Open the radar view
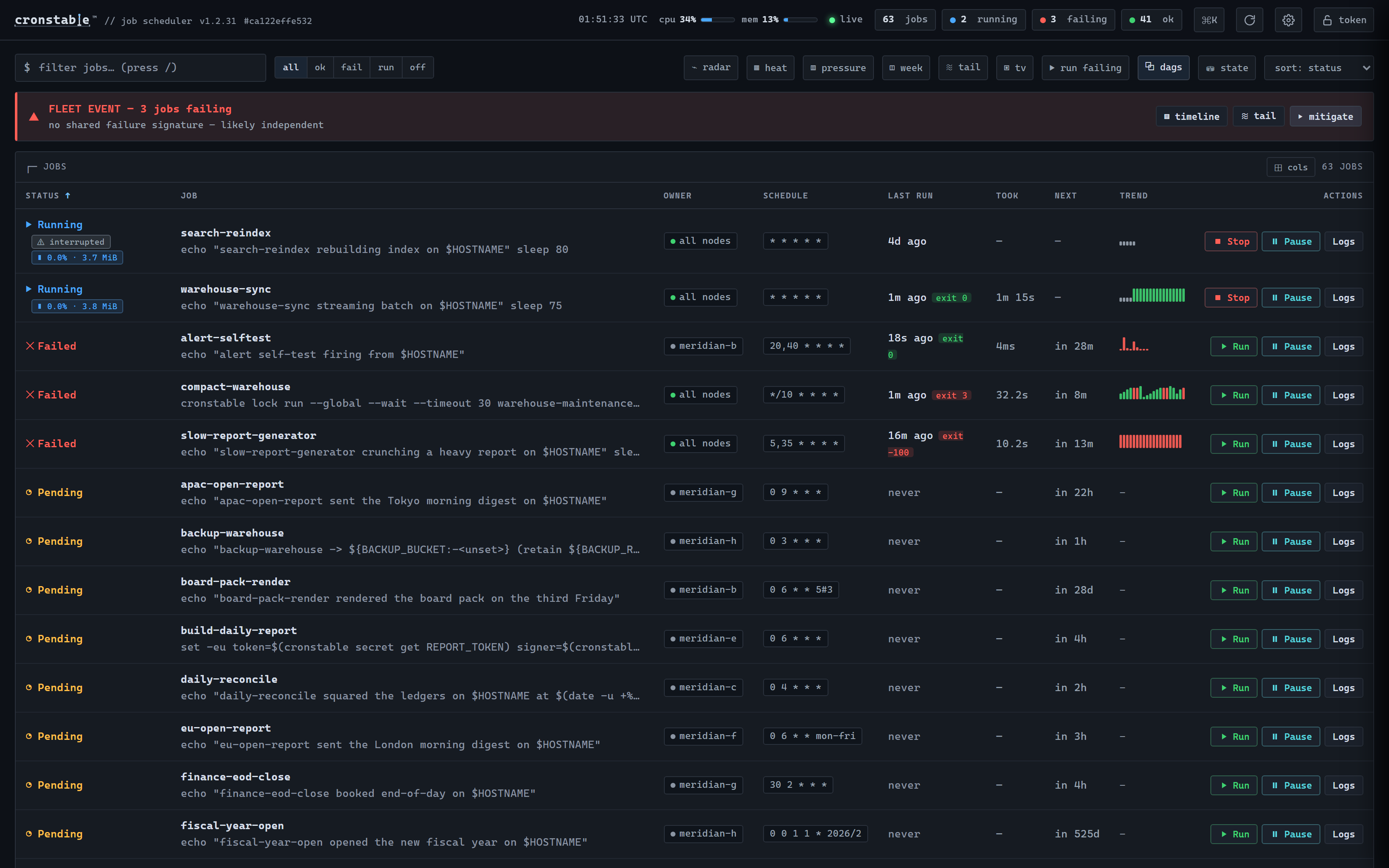1389x868 pixels. (x=711, y=68)
